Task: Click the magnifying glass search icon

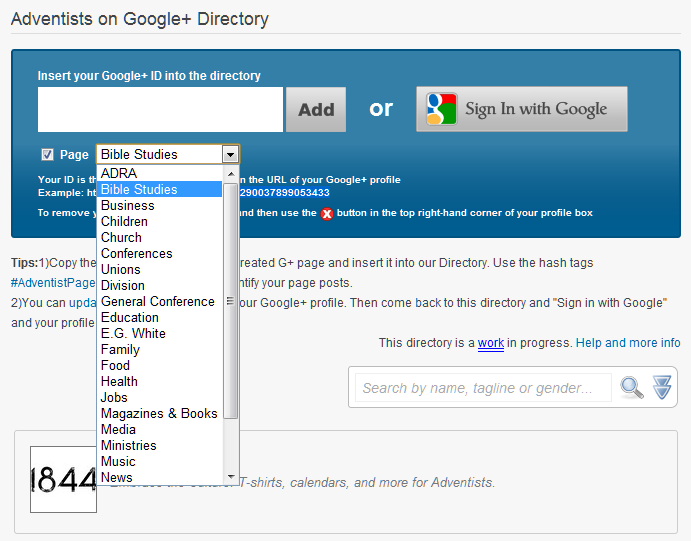Action: [x=632, y=388]
